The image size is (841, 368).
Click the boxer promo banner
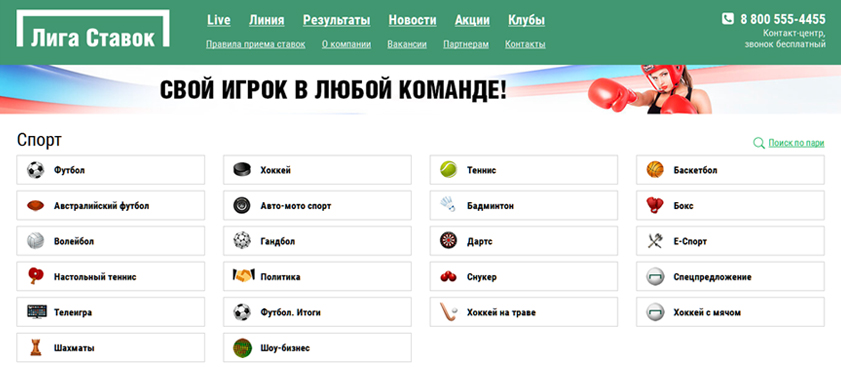[x=420, y=90]
